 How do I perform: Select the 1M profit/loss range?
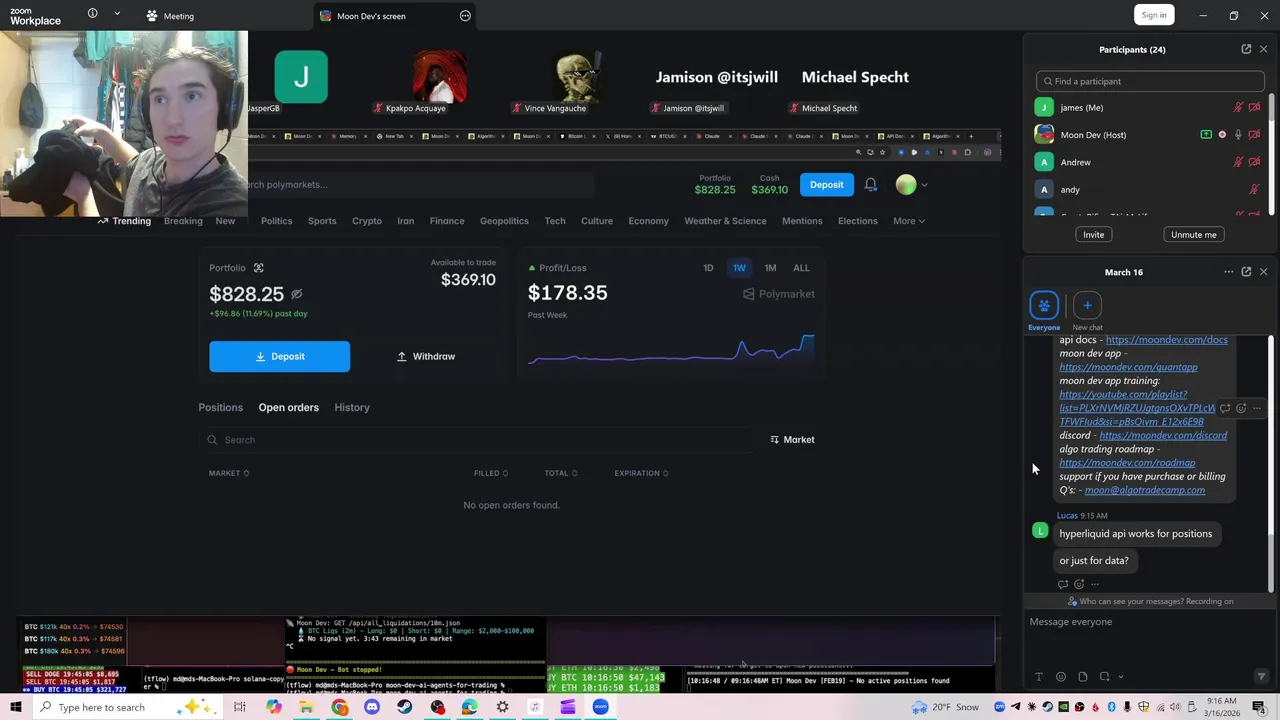[x=770, y=268]
